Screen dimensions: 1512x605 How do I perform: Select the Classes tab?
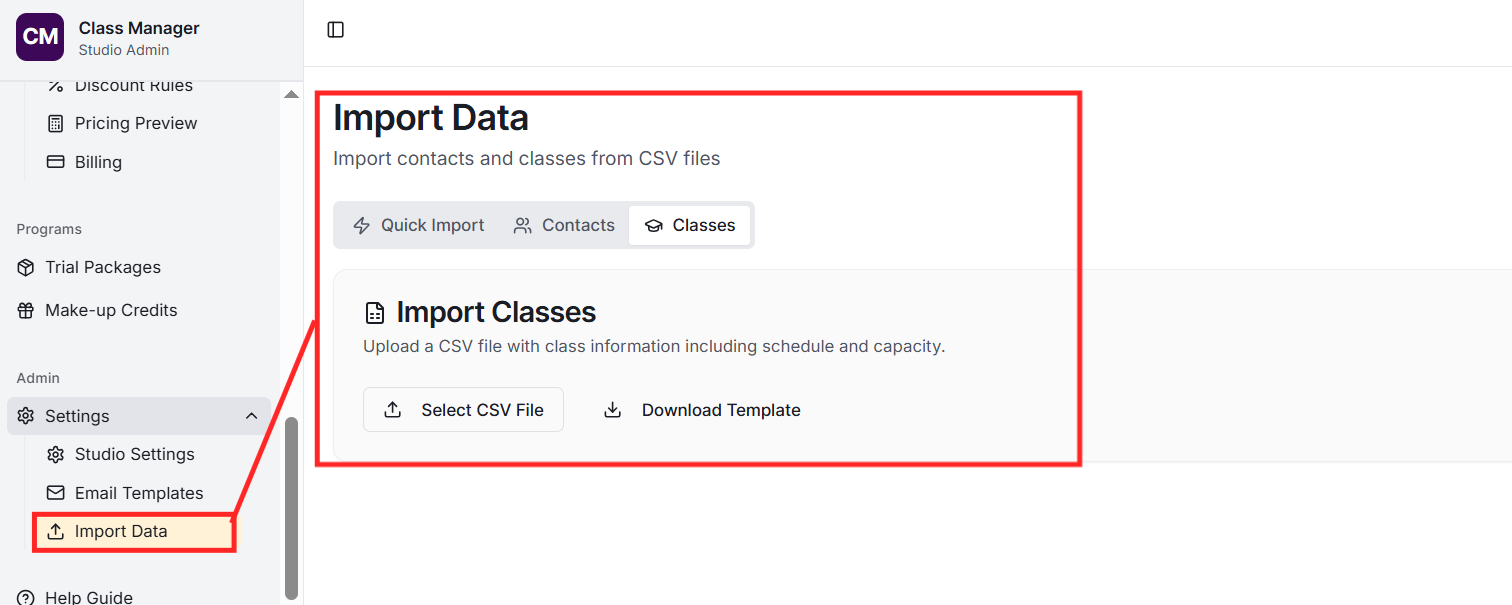coord(689,225)
